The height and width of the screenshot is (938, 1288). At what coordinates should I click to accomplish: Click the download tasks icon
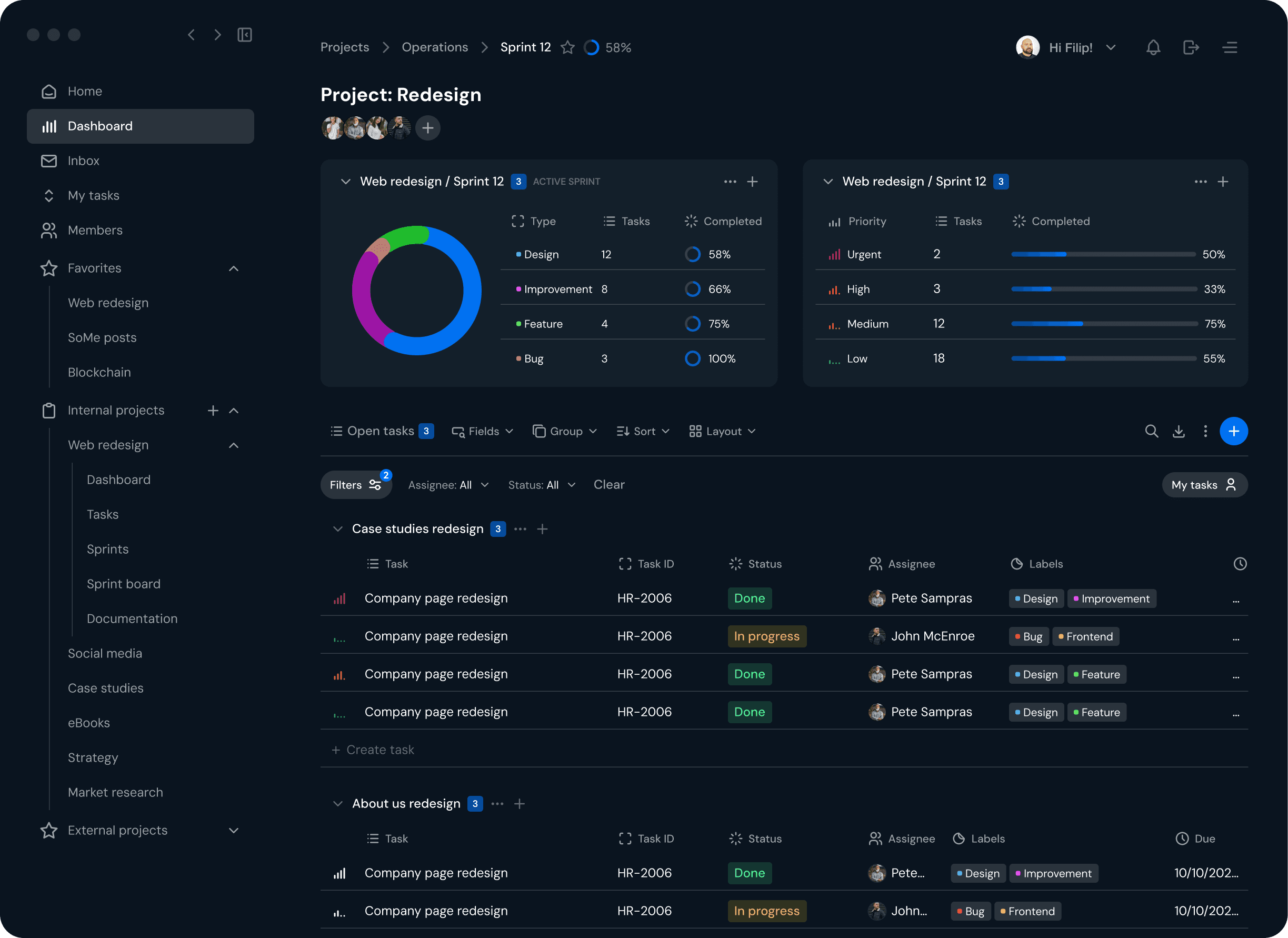point(1179,431)
